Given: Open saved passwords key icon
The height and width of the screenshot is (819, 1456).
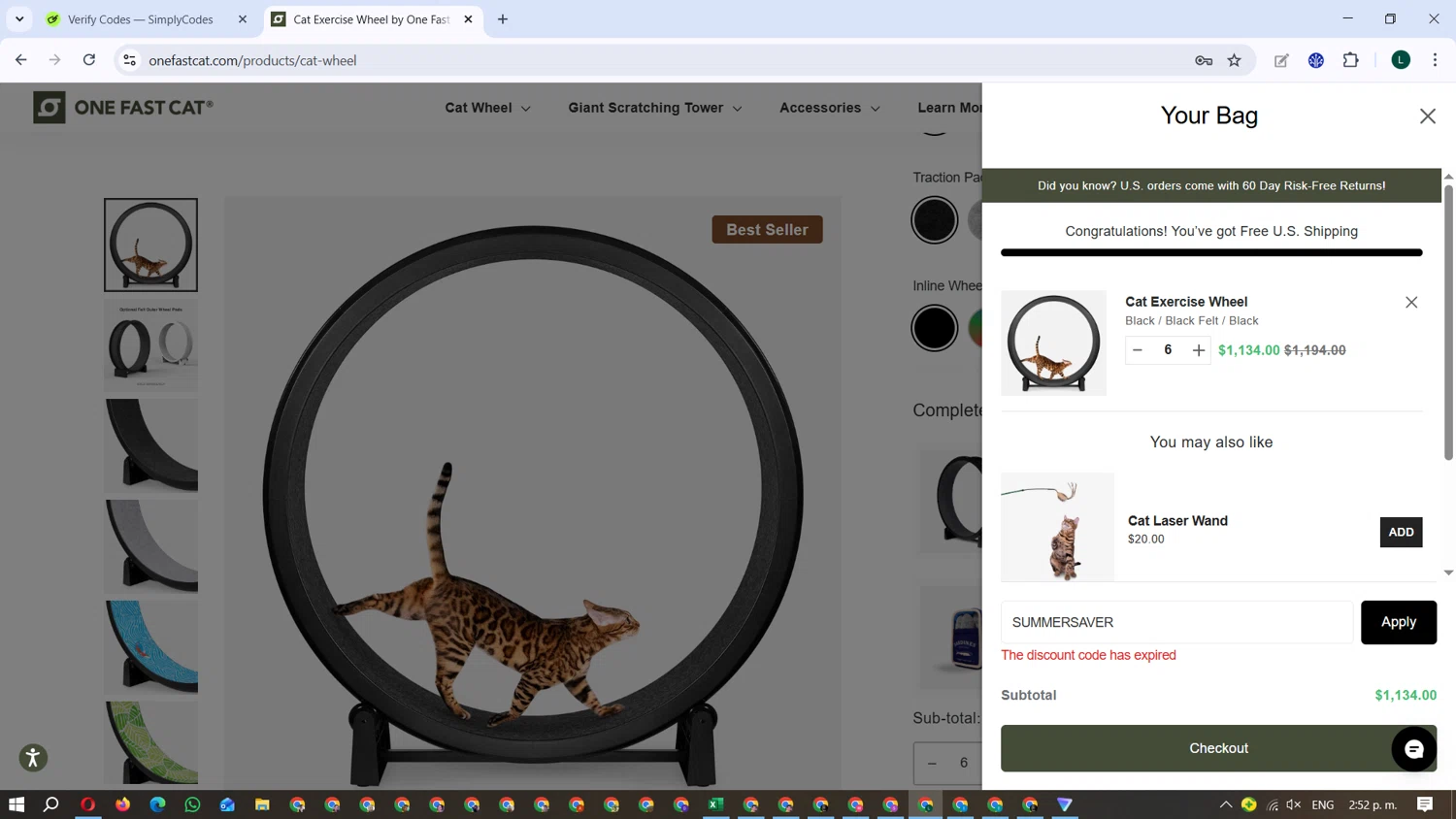Looking at the screenshot, I should pos(1204,60).
